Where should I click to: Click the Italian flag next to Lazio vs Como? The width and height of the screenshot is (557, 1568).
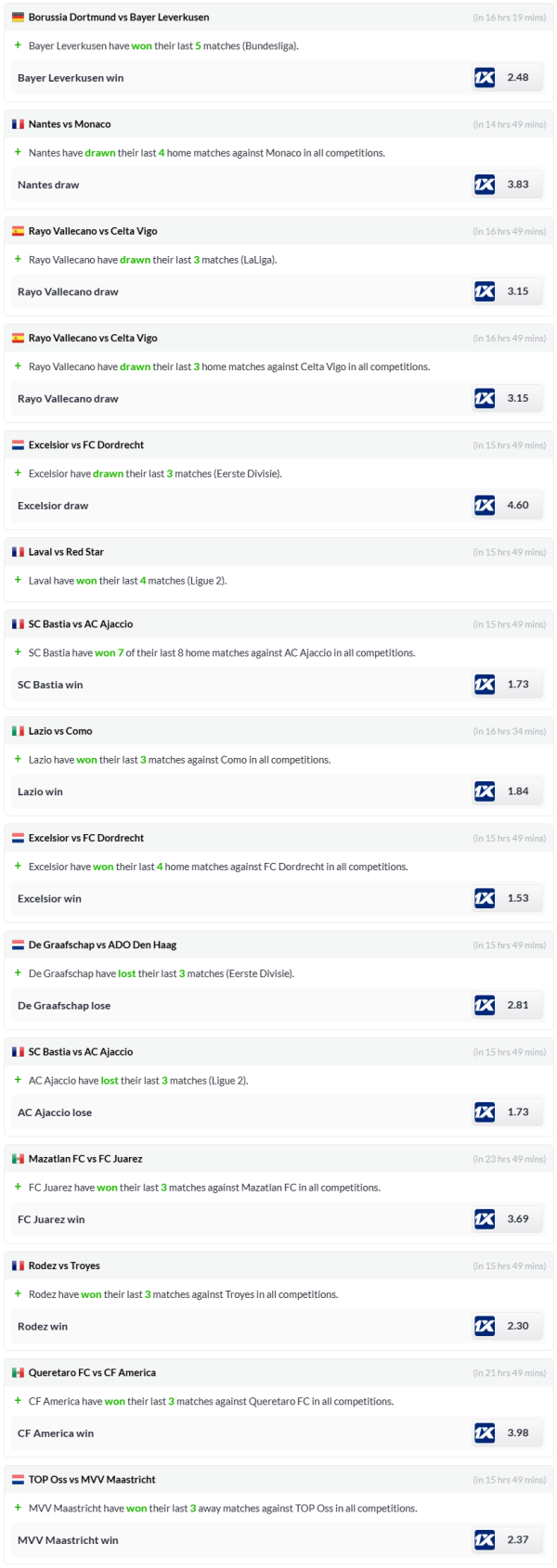[18, 731]
